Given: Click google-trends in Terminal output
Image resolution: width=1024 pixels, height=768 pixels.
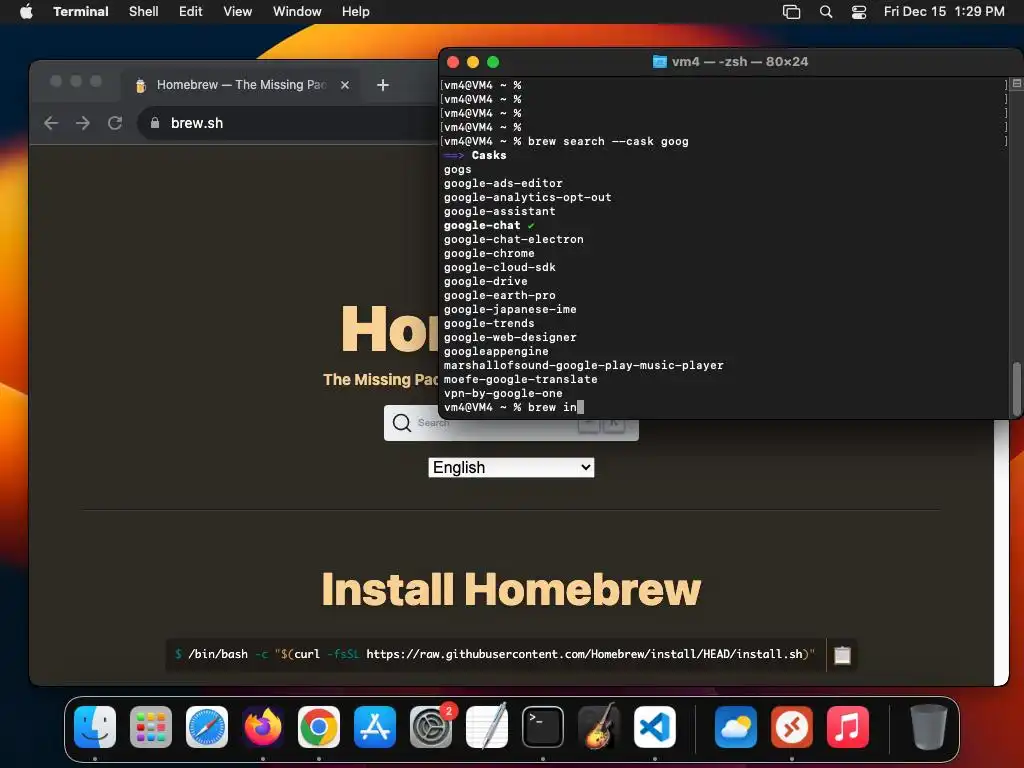Looking at the screenshot, I should click(489, 323).
